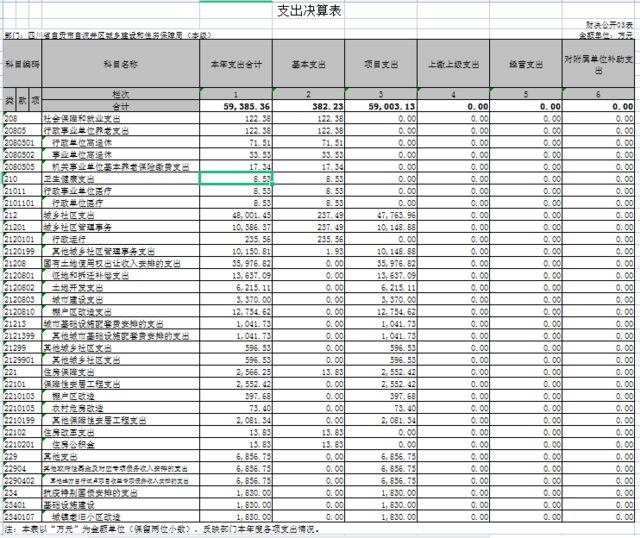Select the 对附属单位补助支出 header cell

coord(597,64)
